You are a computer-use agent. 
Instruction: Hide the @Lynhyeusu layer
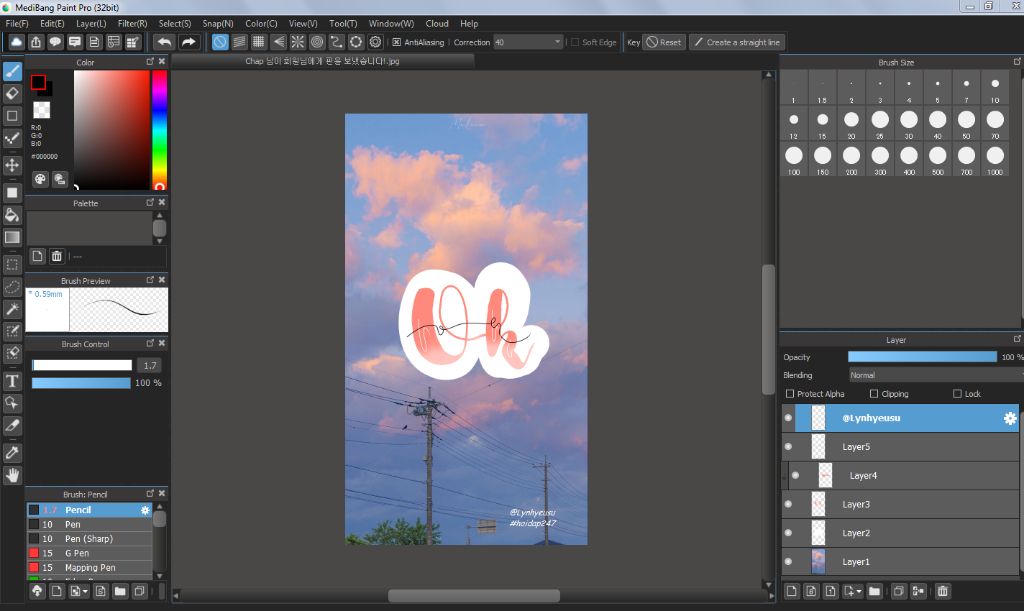[788, 418]
